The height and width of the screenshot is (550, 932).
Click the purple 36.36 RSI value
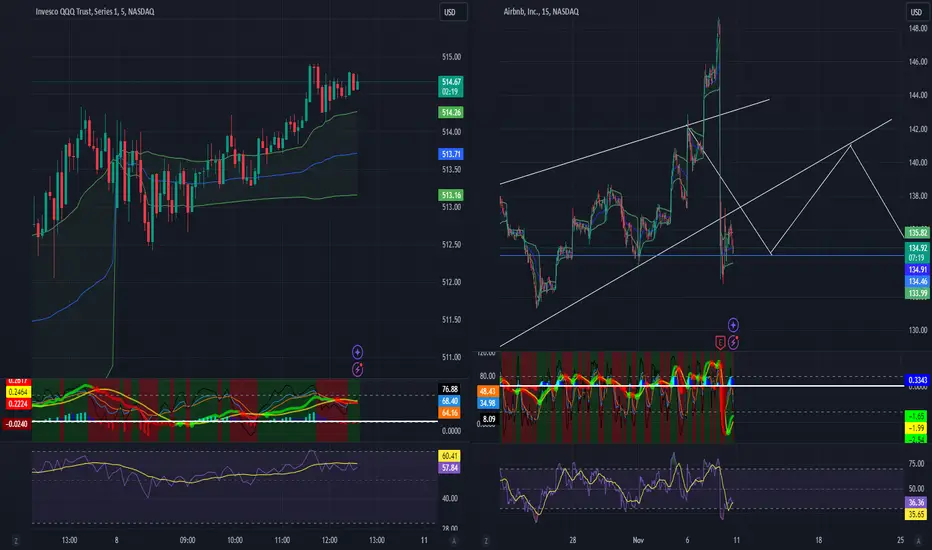pos(917,502)
